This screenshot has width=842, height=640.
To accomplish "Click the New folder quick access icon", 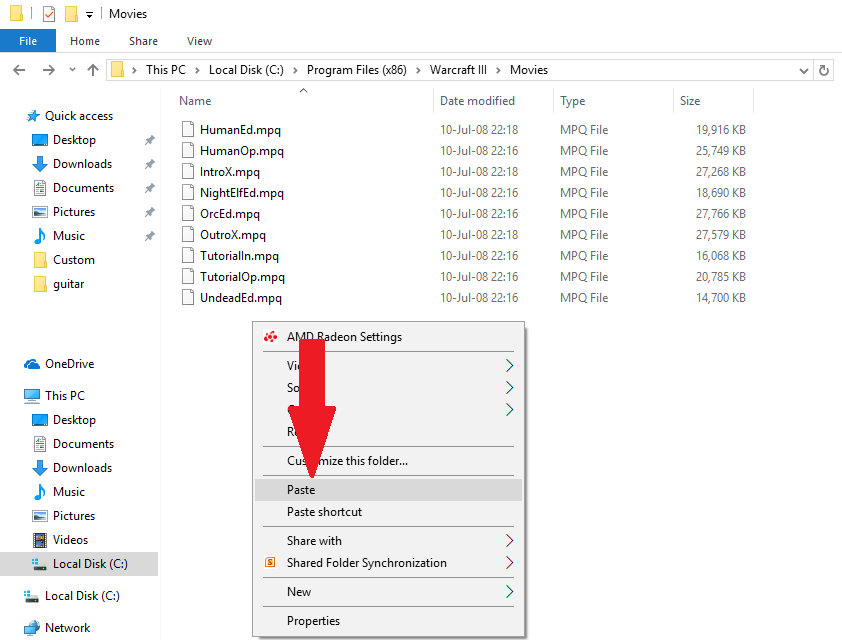I will (71, 13).
